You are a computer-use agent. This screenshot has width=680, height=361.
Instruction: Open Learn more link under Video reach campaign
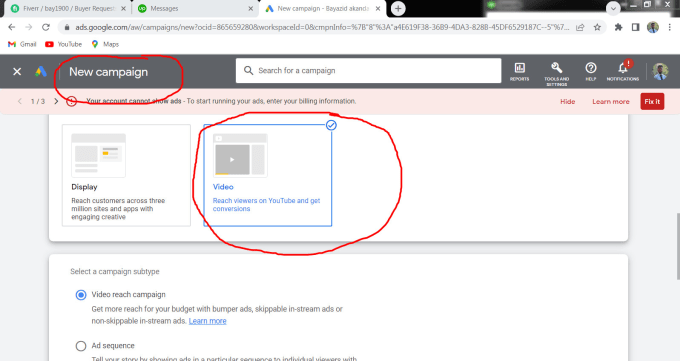pyautogui.click(x=207, y=321)
